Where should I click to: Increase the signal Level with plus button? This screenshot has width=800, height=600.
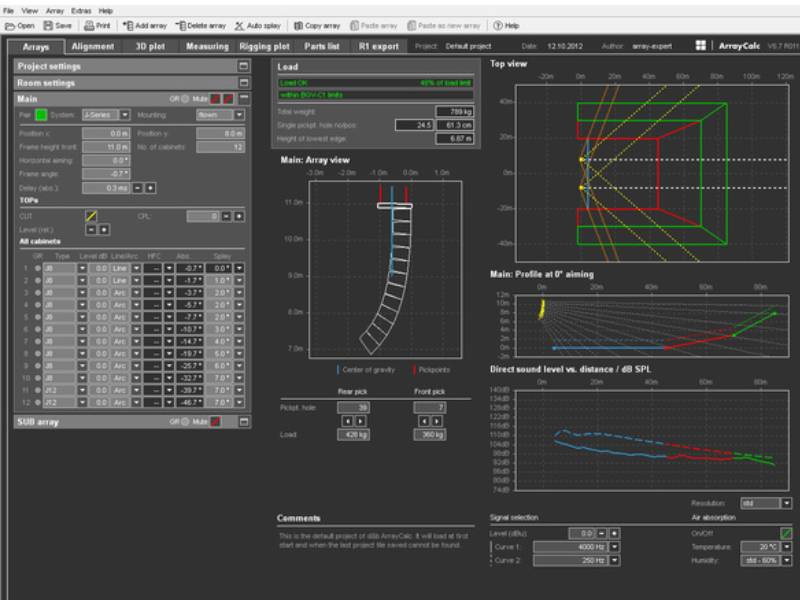point(615,533)
